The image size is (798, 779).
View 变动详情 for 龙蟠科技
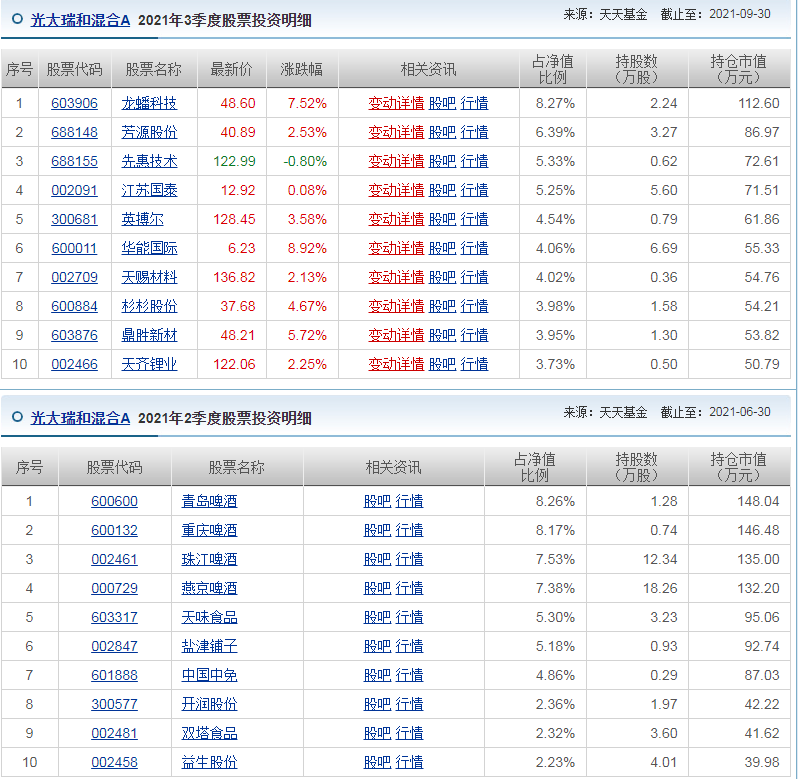tap(396, 103)
